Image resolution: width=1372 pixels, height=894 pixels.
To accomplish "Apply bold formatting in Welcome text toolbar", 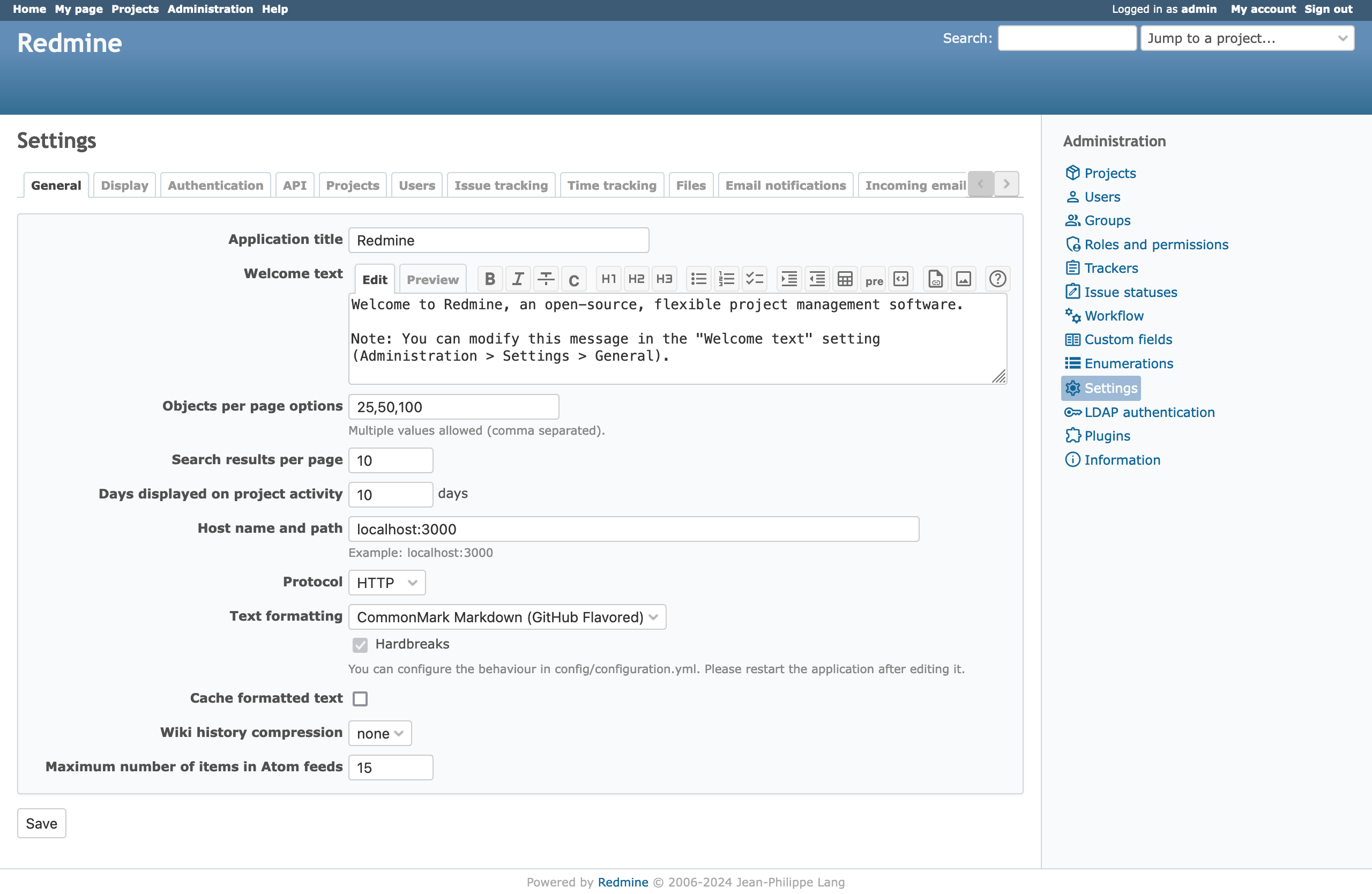I will click(490, 280).
